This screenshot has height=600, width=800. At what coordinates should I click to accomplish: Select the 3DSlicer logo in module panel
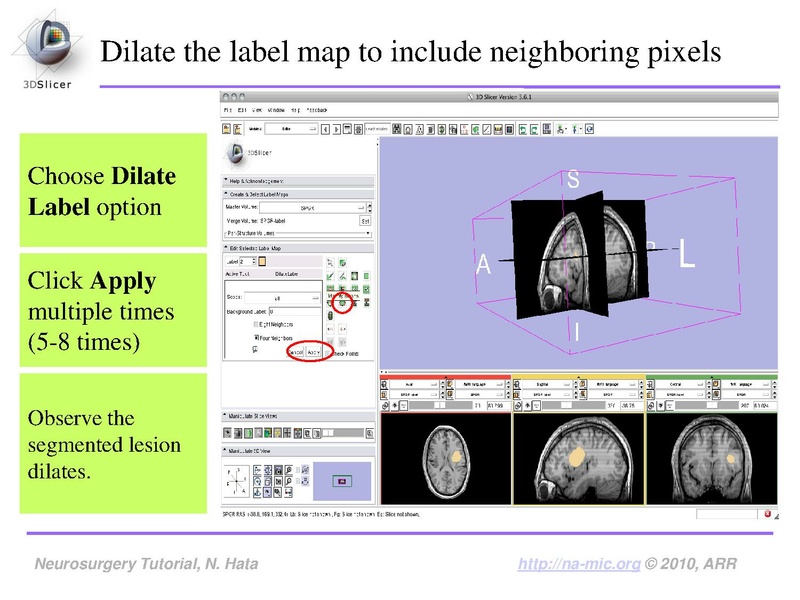236,153
